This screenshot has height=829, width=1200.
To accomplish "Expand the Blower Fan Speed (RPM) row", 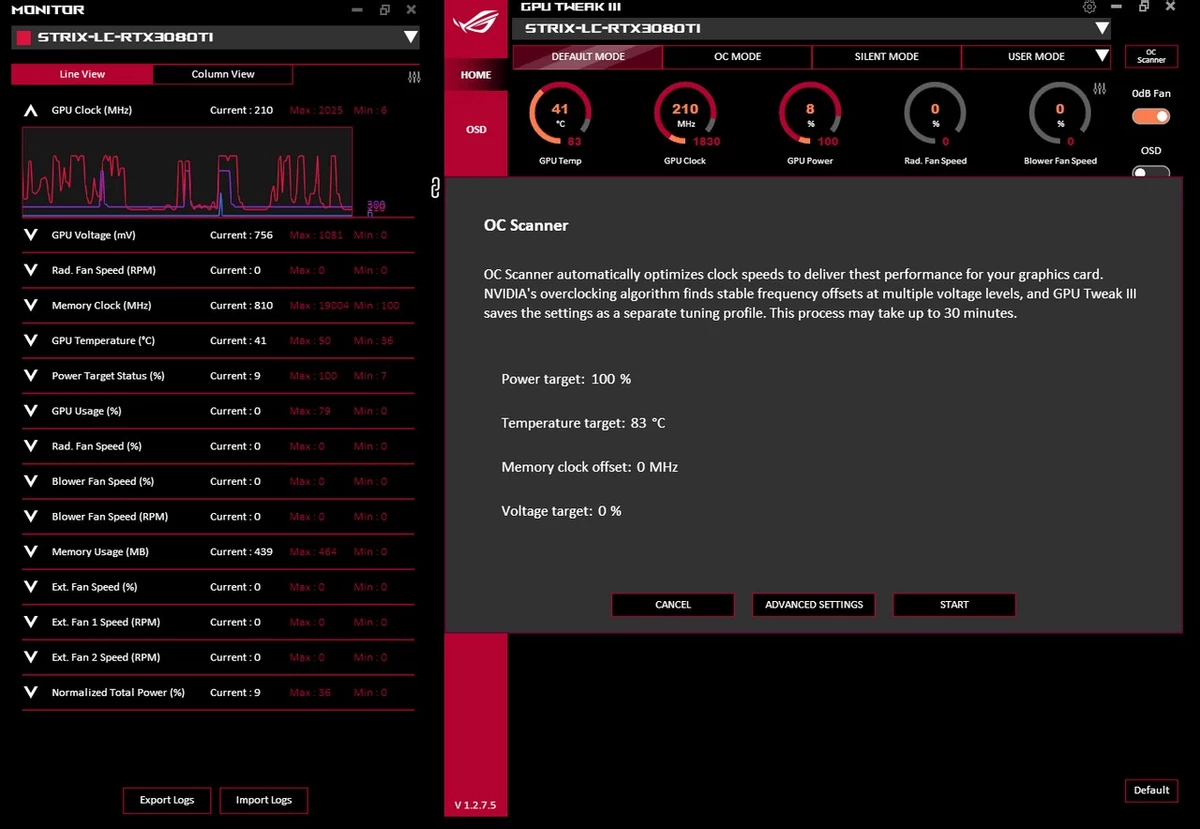I will click(x=30, y=517).
